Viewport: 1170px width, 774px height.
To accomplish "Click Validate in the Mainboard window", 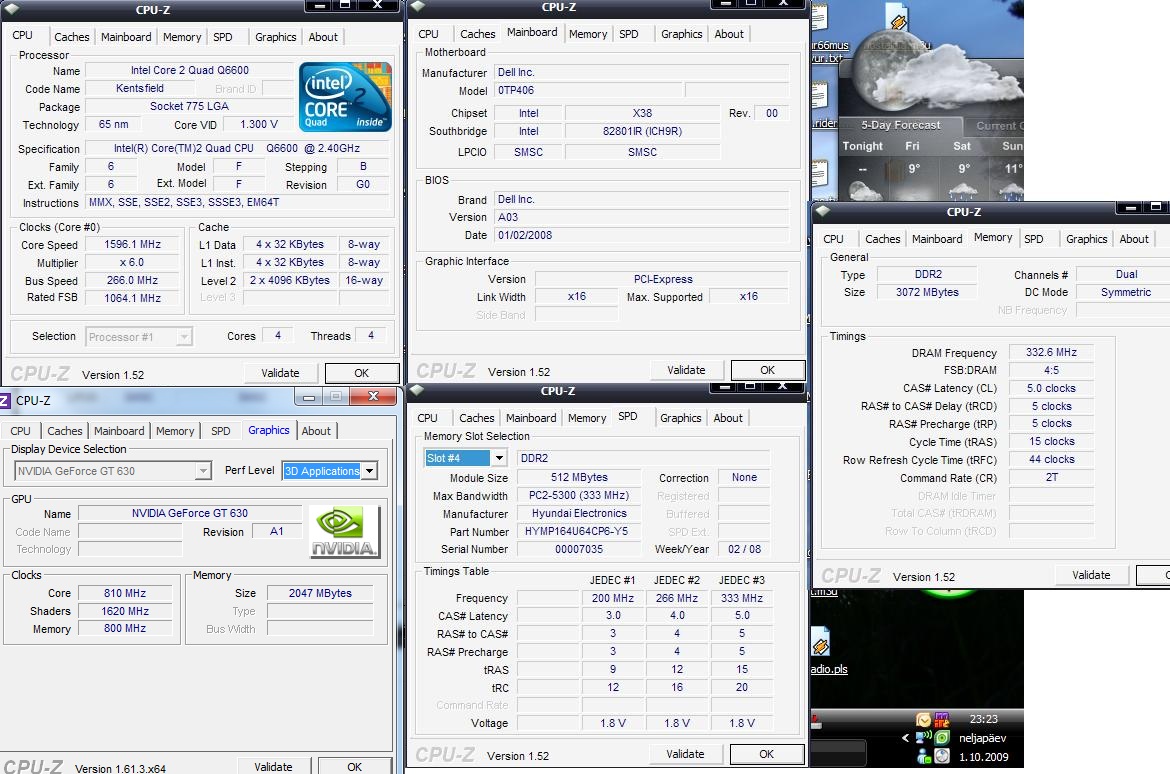I will point(686,370).
